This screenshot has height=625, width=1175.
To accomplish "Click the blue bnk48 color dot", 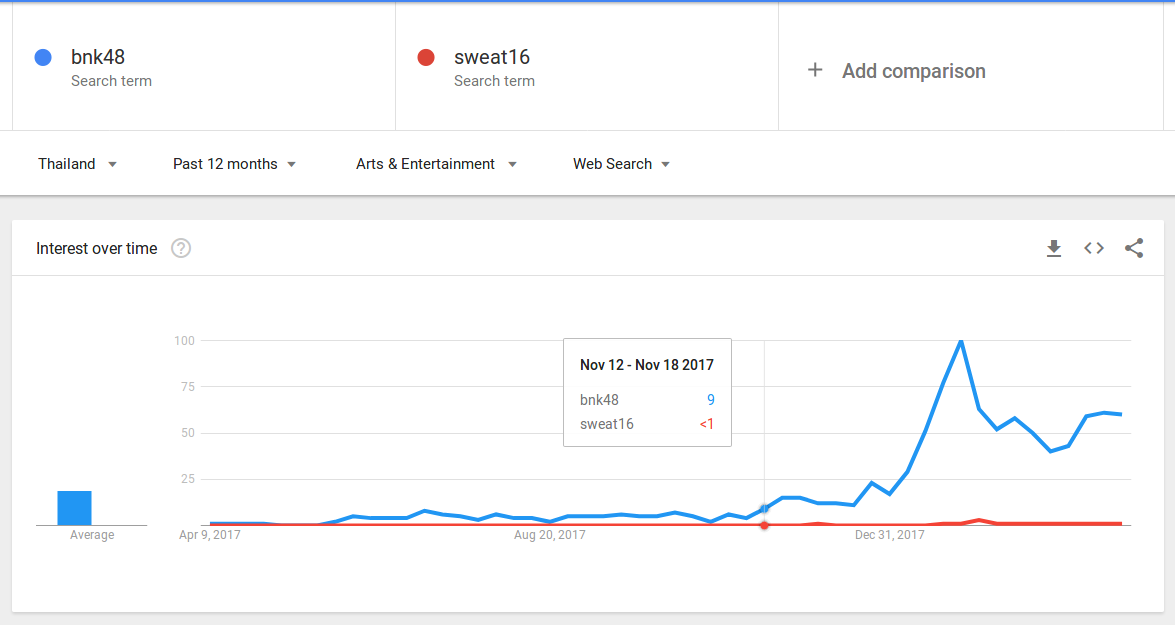I will pos(43,57).
